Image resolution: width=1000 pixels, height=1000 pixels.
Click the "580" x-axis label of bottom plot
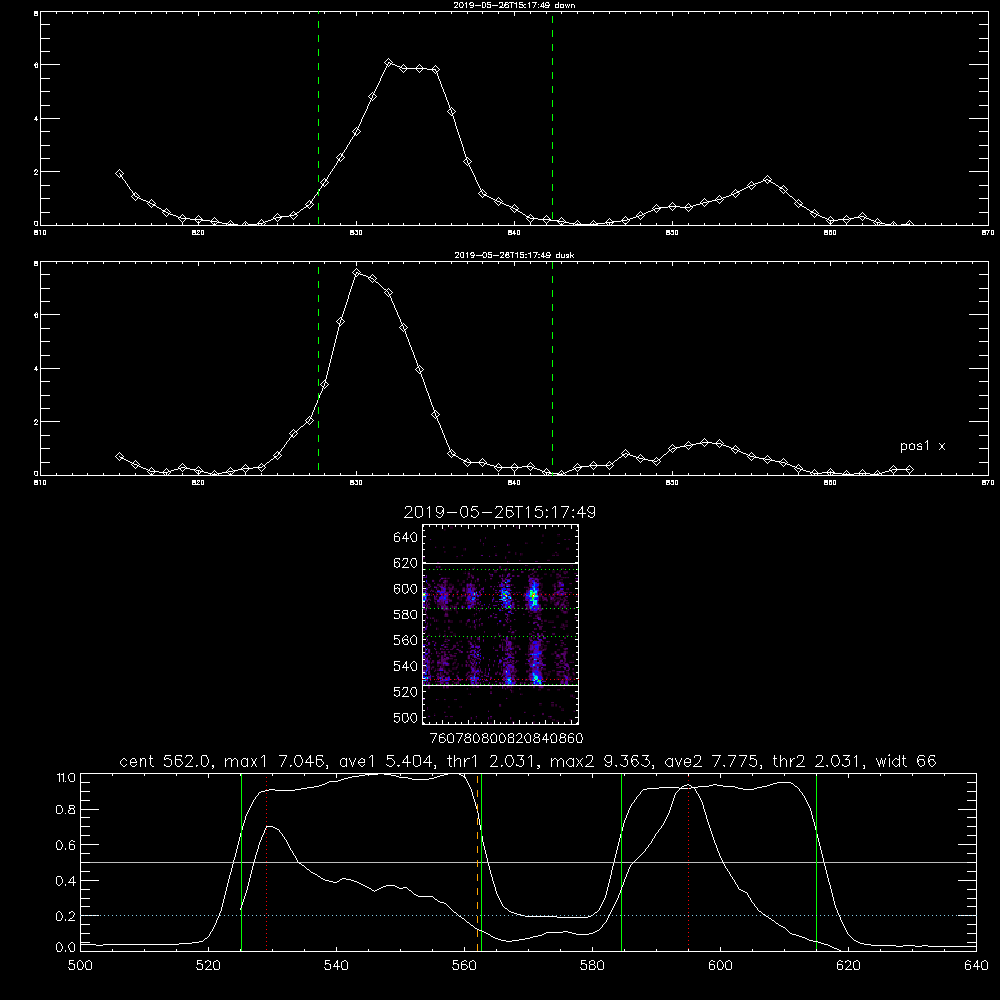(592, 966)
